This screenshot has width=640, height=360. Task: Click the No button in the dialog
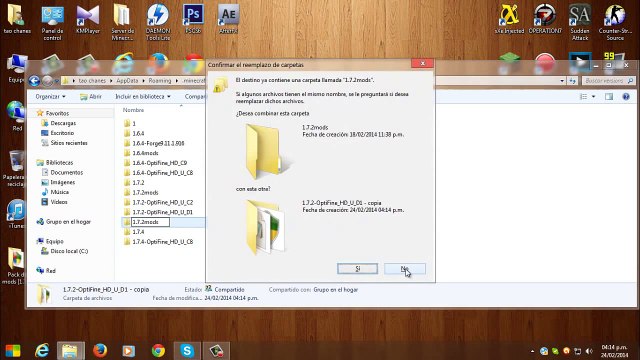click(x=404, y=268)
